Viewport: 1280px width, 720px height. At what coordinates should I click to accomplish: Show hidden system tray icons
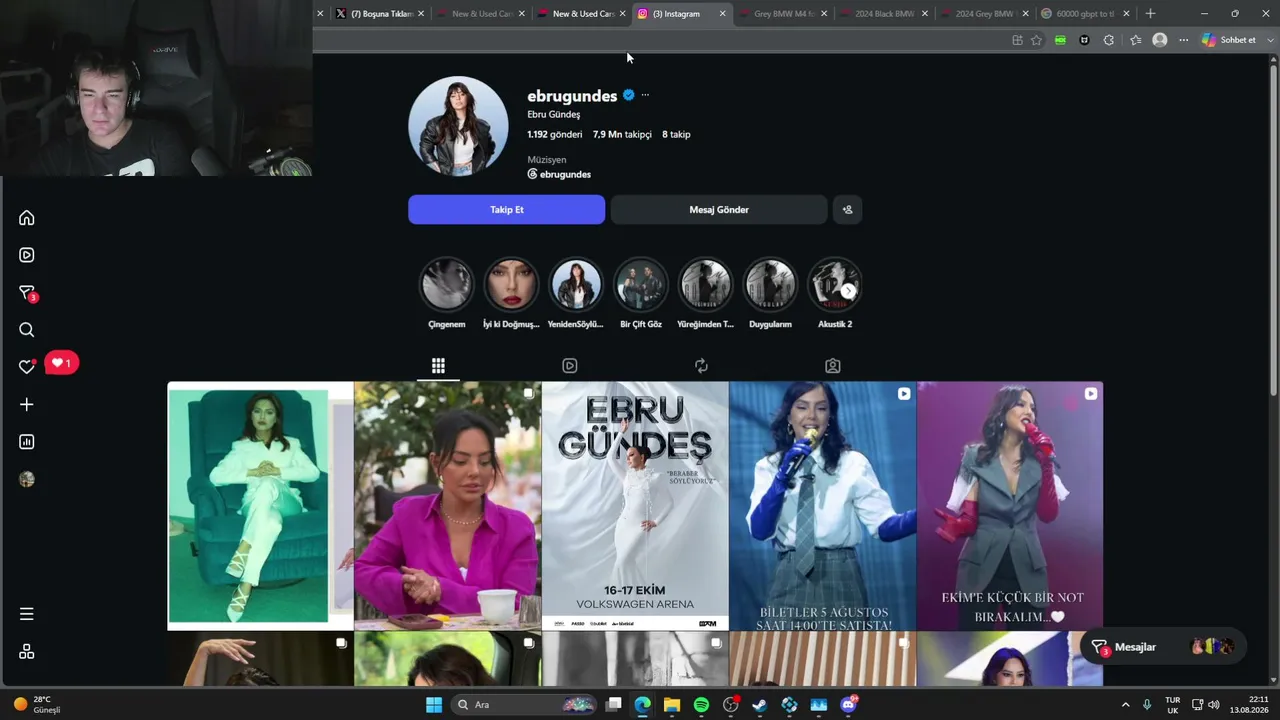[x=1125, y=705]
